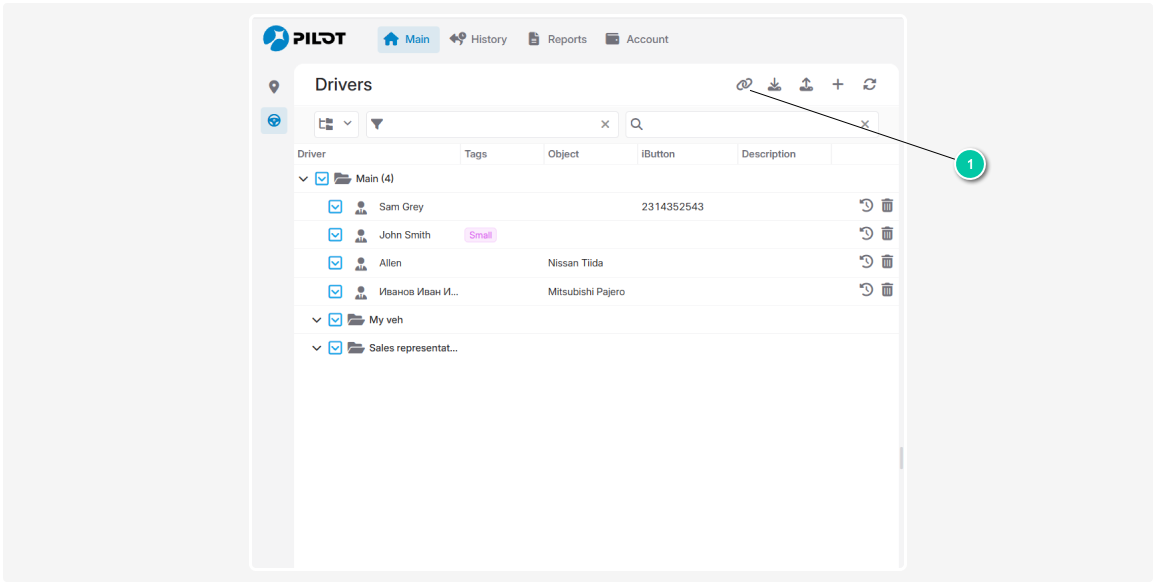Open the grouping tree dropdown
1156x585 pixels.
336,124
